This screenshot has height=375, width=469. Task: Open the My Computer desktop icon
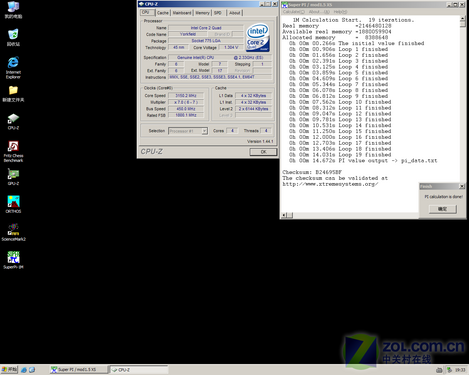click(x=13, y=9)
